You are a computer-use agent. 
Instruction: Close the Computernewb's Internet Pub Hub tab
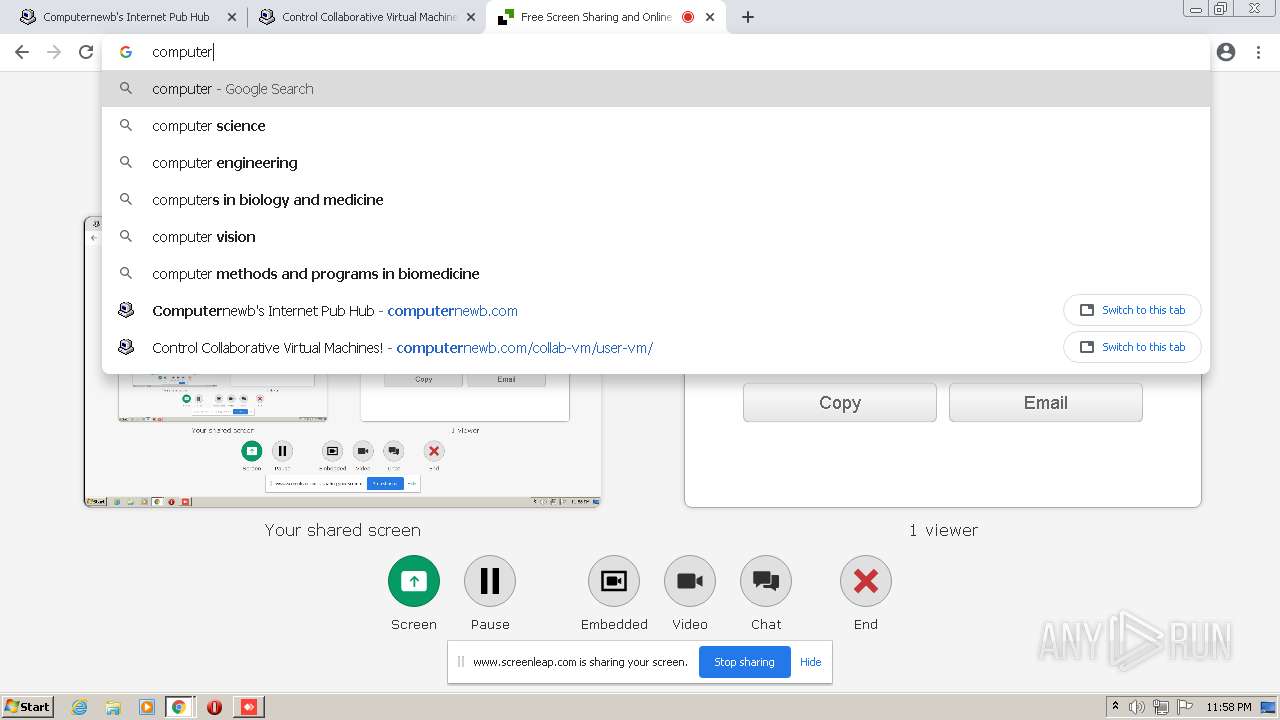(232, 17)
